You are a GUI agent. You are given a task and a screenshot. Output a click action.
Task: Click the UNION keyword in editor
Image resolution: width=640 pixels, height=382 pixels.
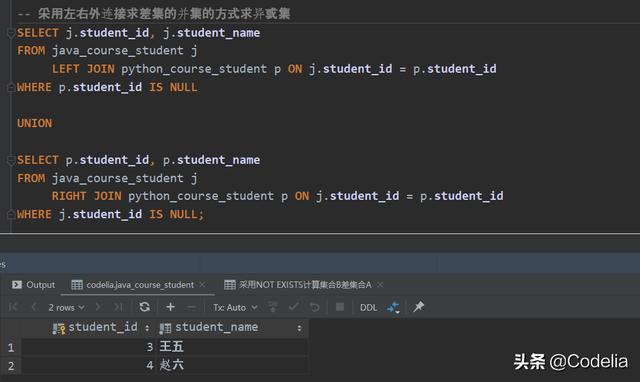35,123
